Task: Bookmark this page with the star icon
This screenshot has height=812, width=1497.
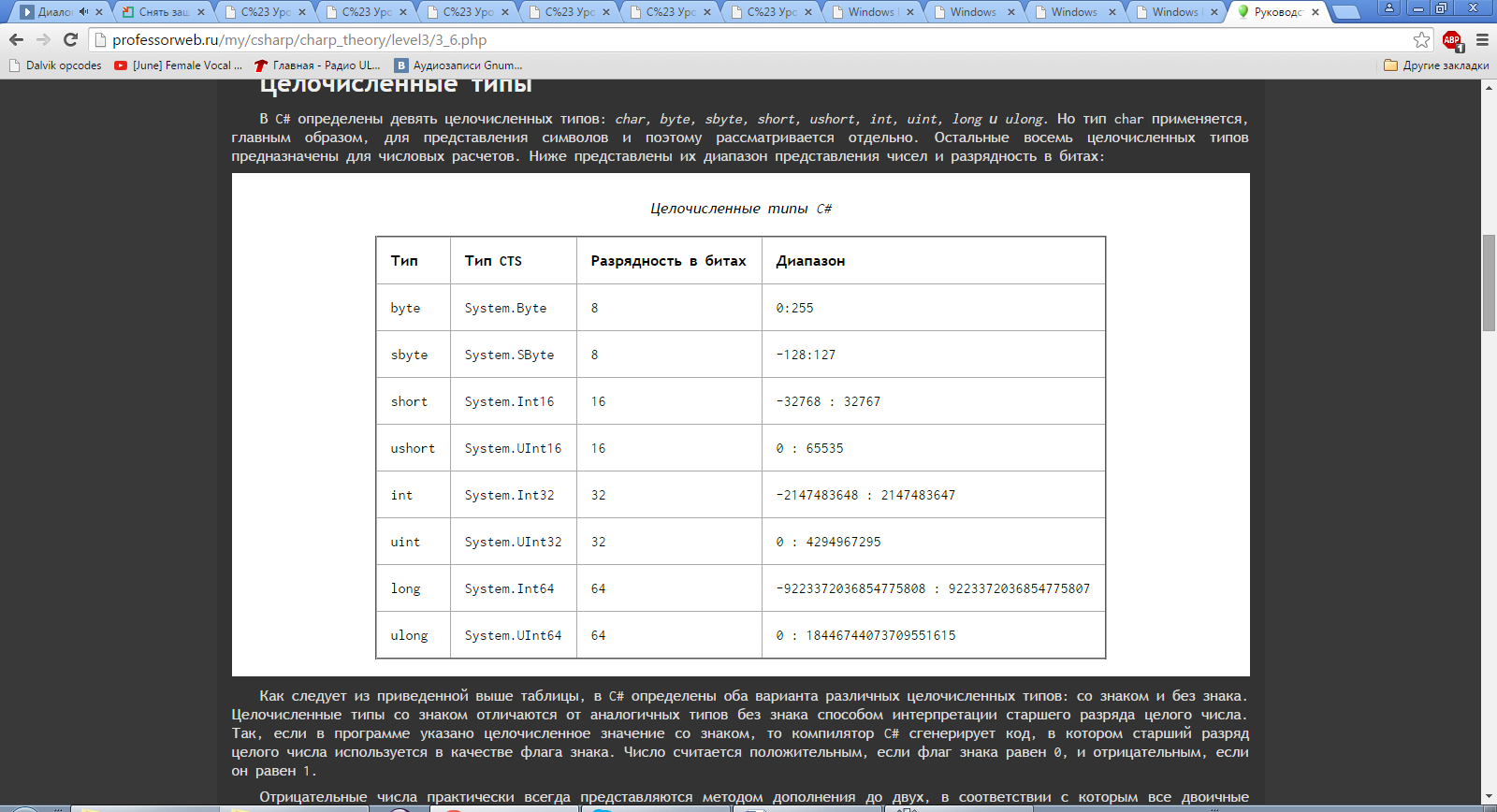Action: click(x=1421, y=39)
